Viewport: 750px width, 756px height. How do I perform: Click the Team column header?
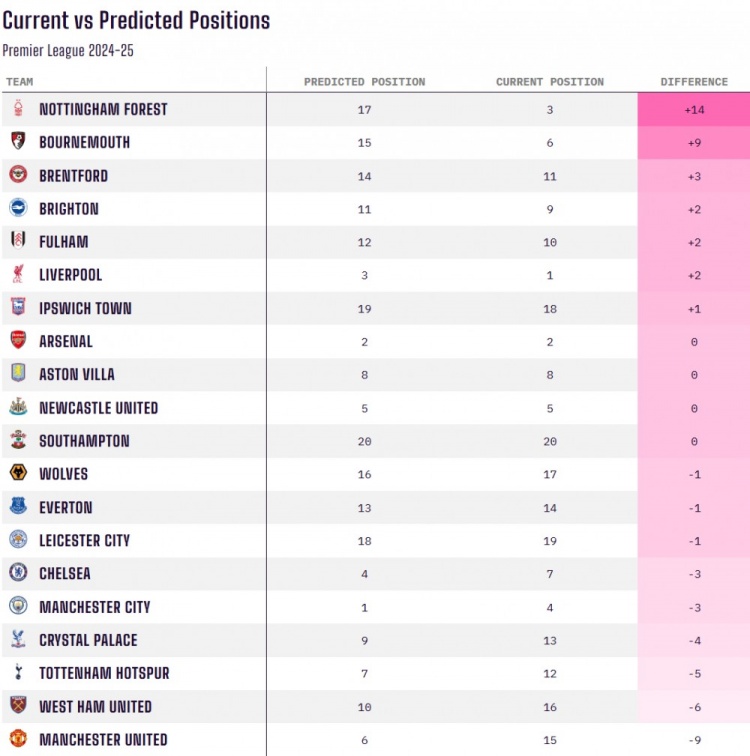(x=19, y=82)
